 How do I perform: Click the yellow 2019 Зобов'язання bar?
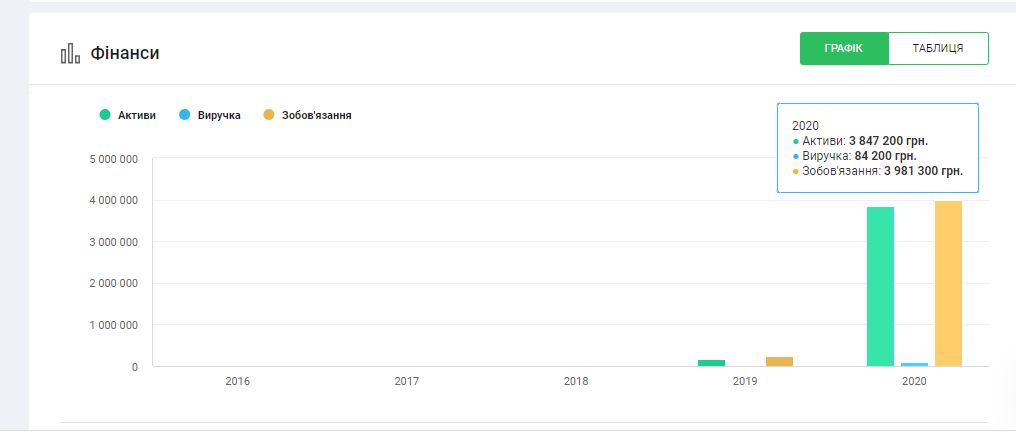click(x=779, y=362)
